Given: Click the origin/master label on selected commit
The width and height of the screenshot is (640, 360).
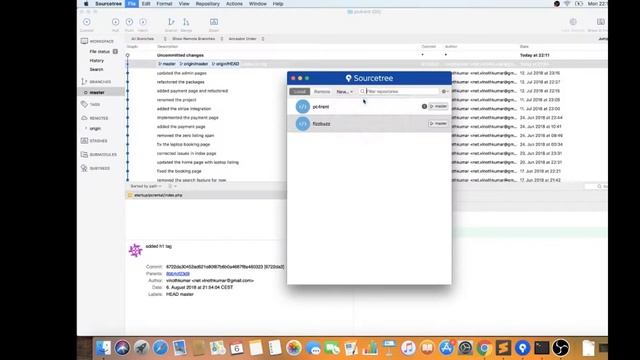Looking at the screenshot, I should click(194, 64).
